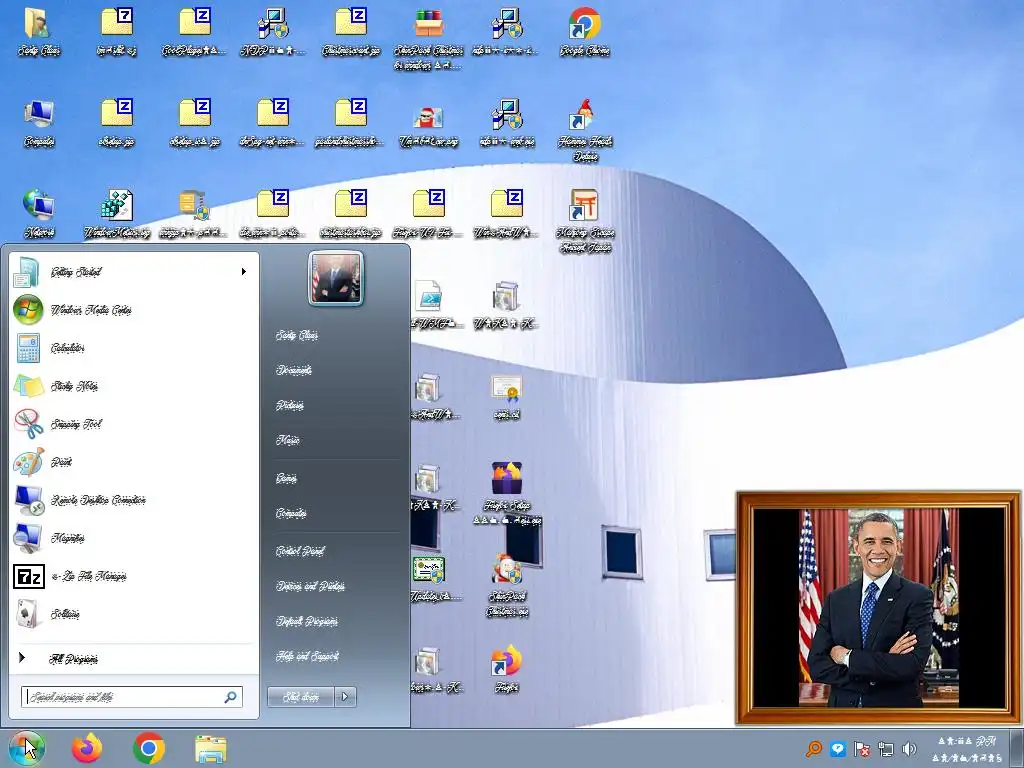Image resolution: width=1024 pixels, height=768 pixels.
Task: Click the Start menu user account picture
Action: (x=336, y=278)
